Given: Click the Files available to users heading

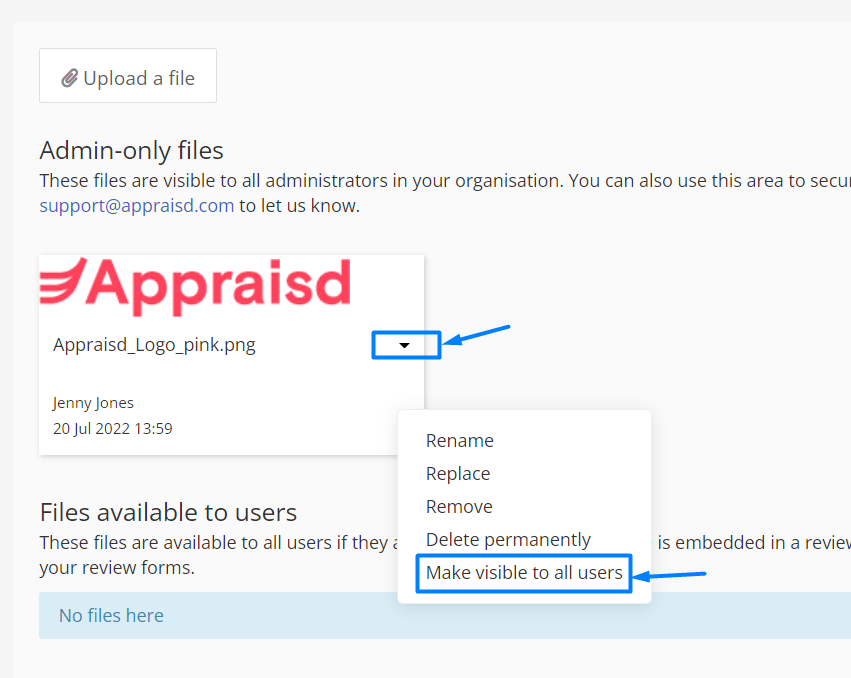Looking at the screenshot, I should point(168,512).
